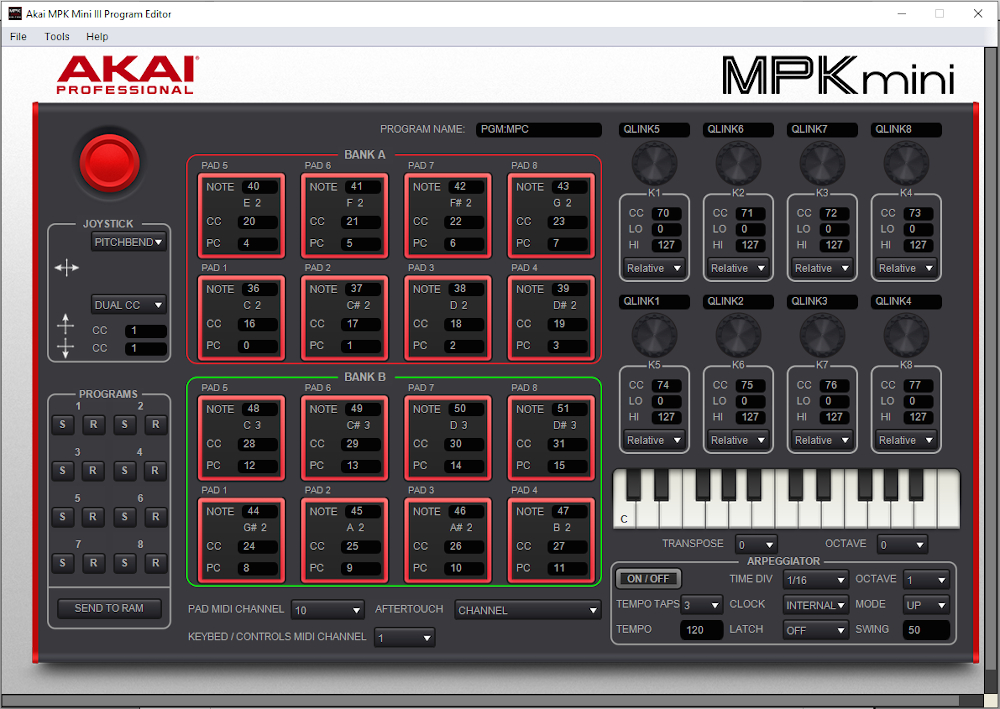
Task: Click K6 HI value 127
Action: [x=751, y=417]
